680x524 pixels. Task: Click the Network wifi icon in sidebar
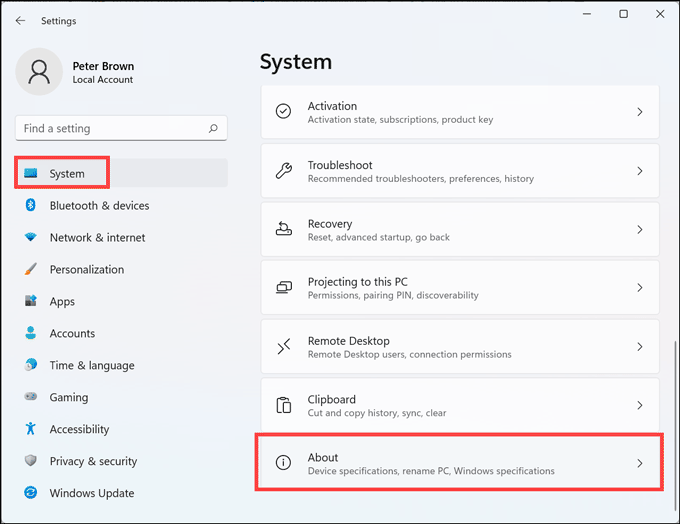30,237
